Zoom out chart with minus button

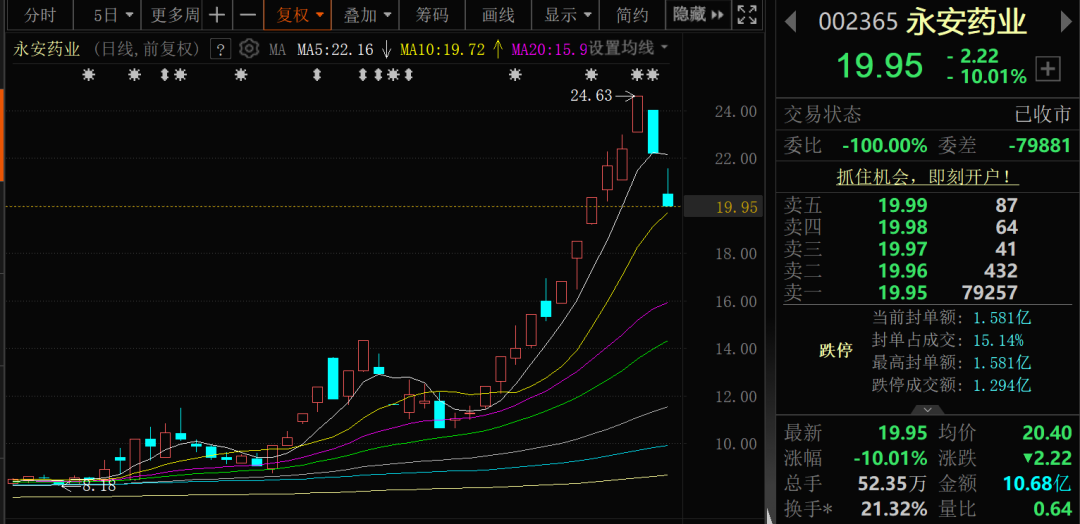point(247,15)
